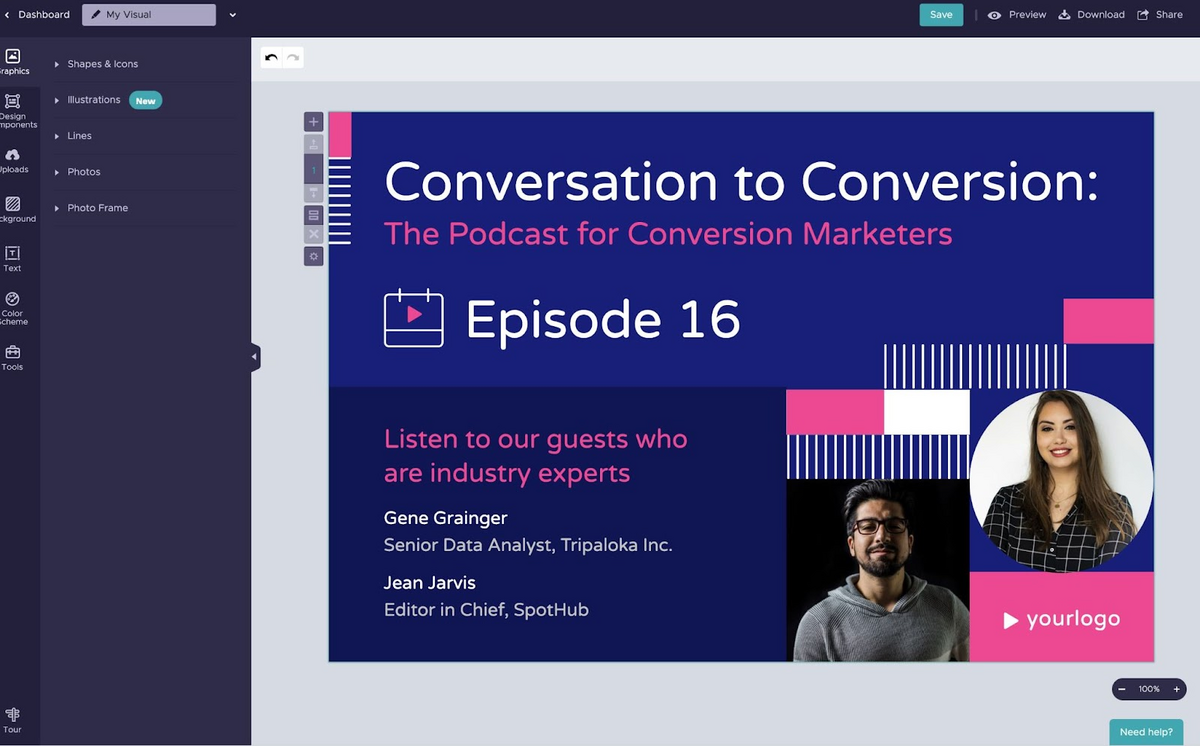Expand the Photo Frame section
This screenshot has height=746, width=1200.
[97, 208]
